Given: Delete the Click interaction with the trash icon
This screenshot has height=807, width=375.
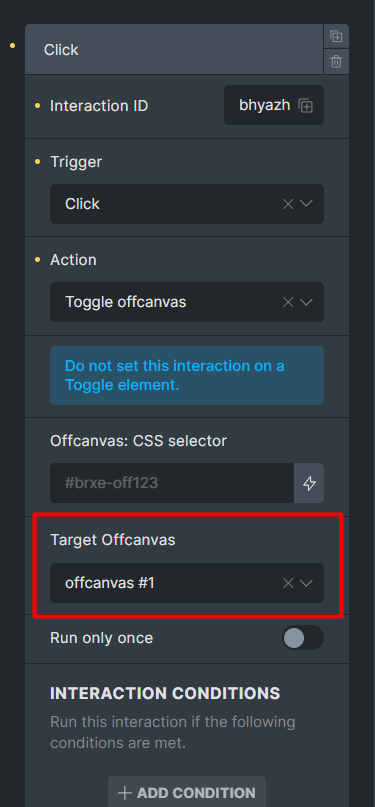Looking at the screenshot, I should [x=336, y=62].
